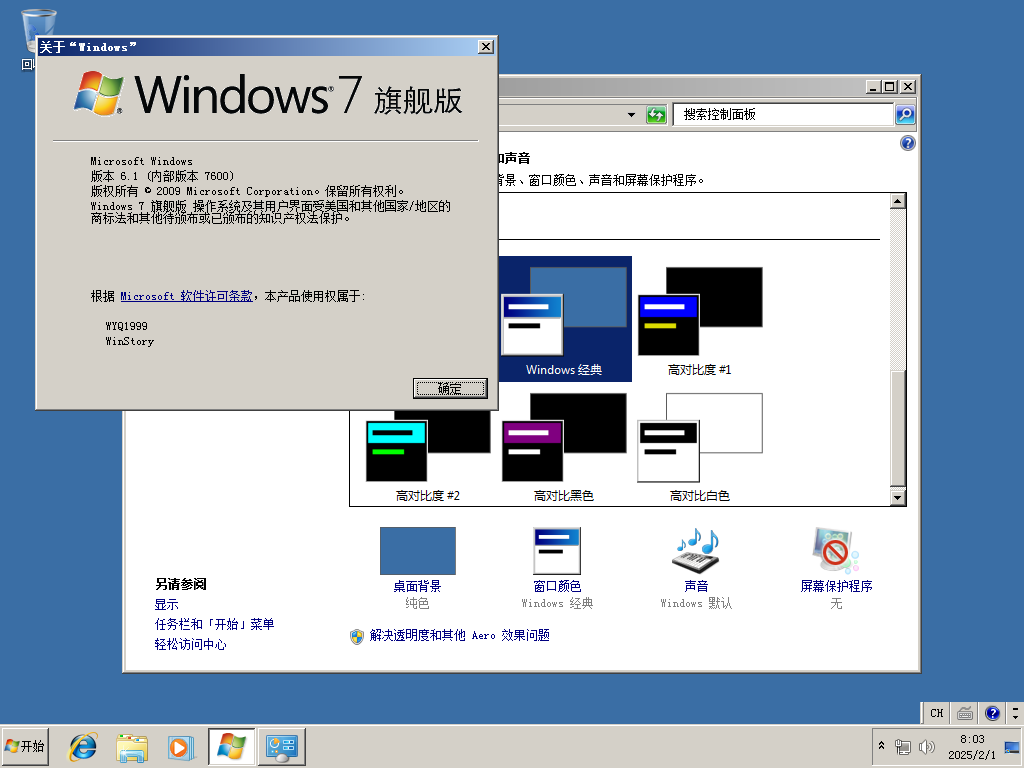The width and height of the screenshot is (1024, 768).
Task: Click the search magnifier icon in control panel
Action: (905, 114)
